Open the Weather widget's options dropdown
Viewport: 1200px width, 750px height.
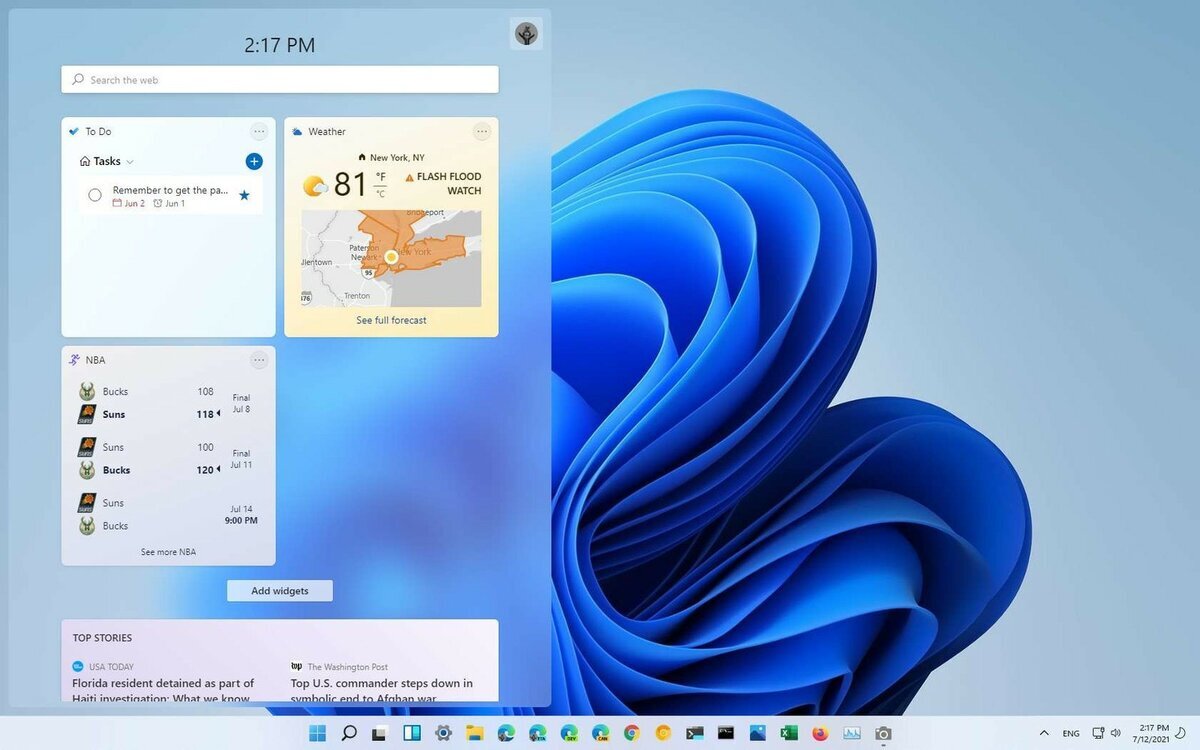(x=482, y=131)
